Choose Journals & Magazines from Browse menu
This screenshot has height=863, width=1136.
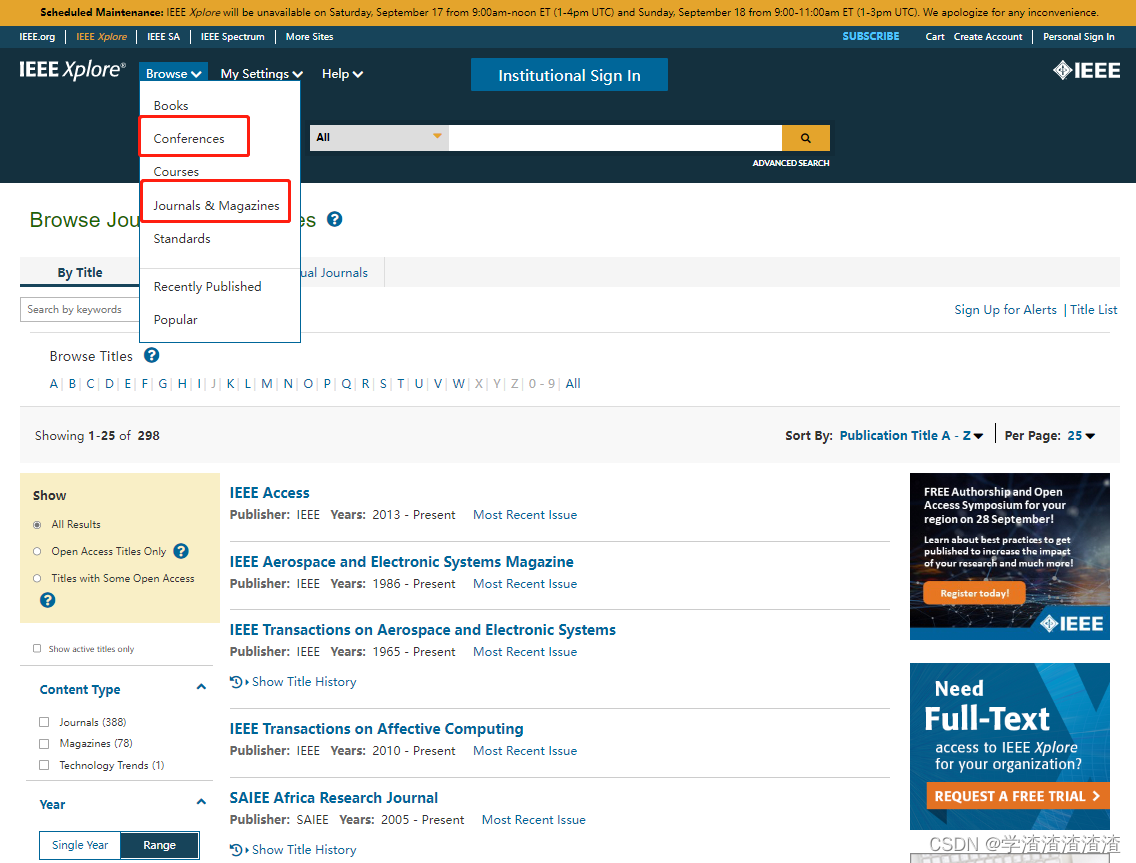(216, 206)
